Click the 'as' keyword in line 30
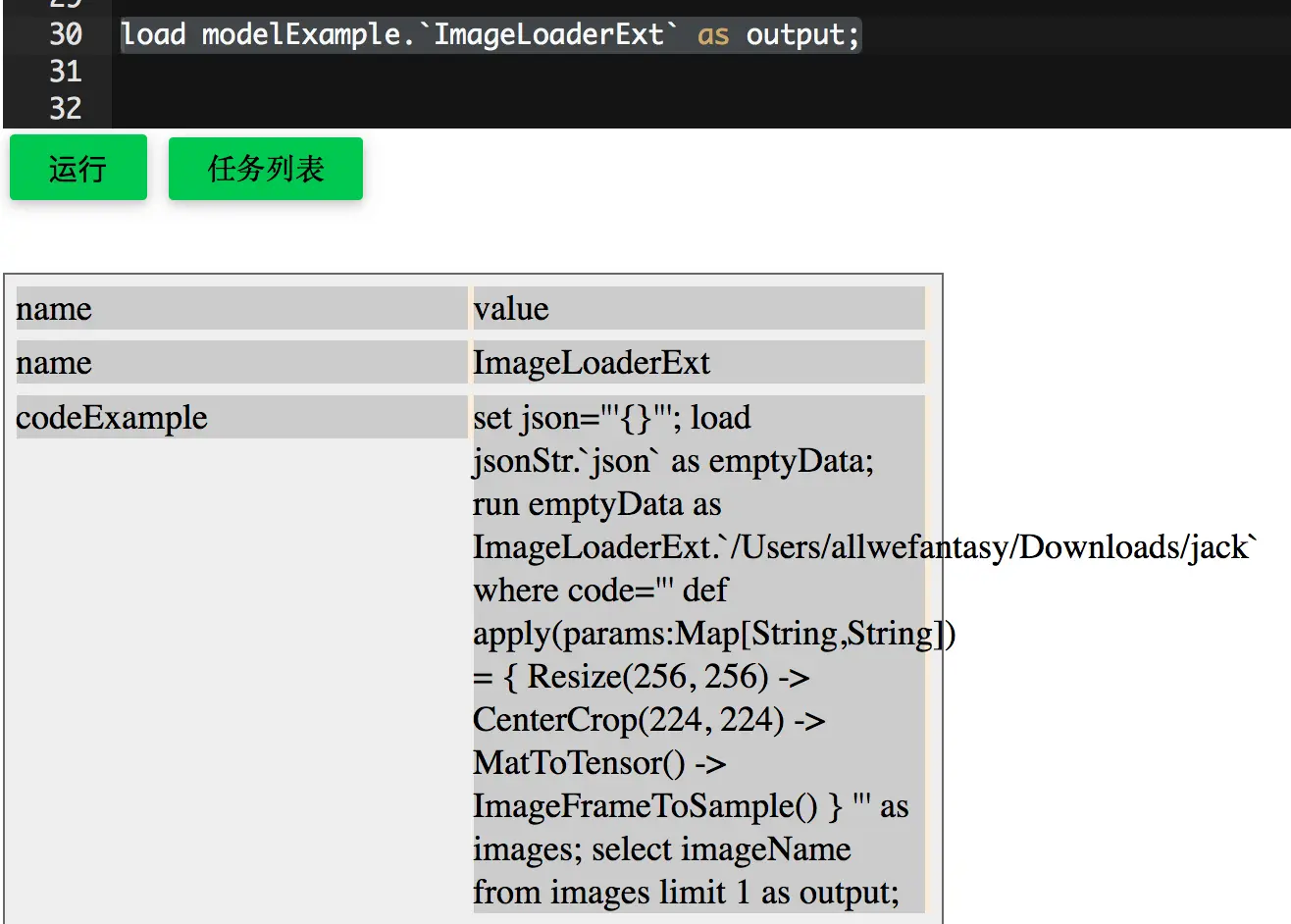 pos(713,36)
